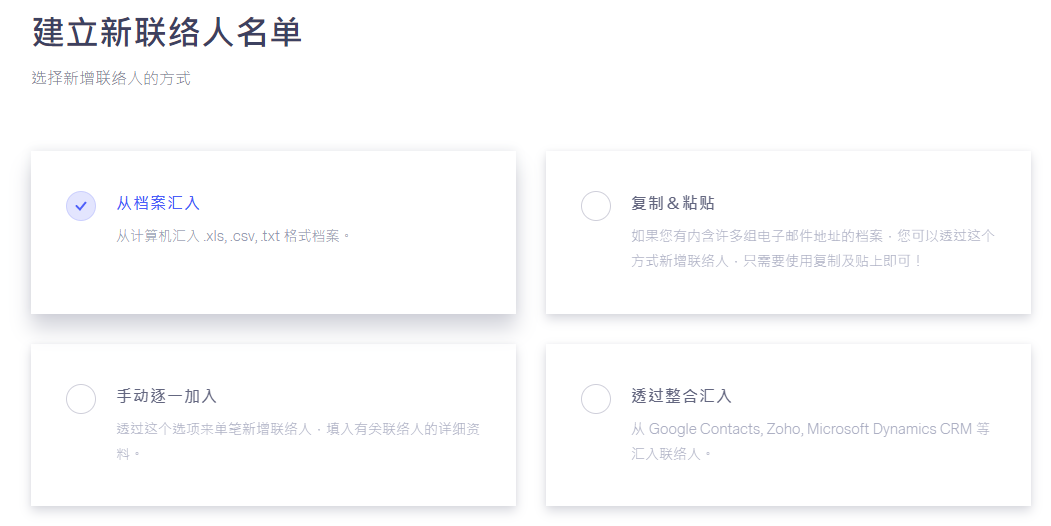Choose the 手动逐一加入 radio button

[x=81, y=399]
